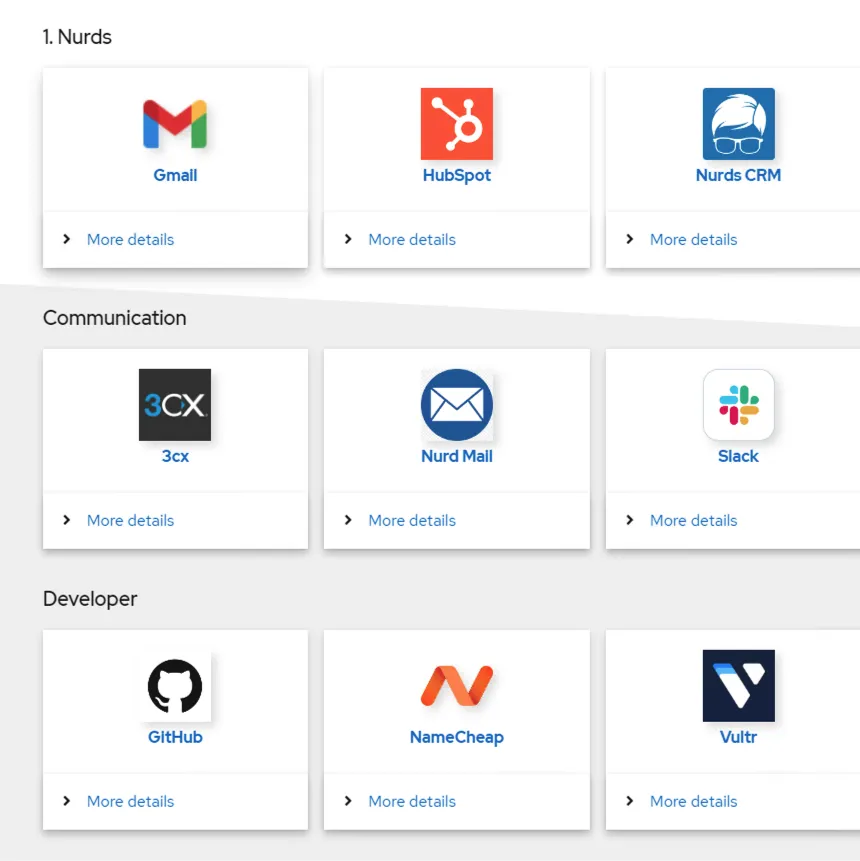Image resolution: width=860 pixels, height=861 pixels.
Task: Show More details text for NameCheap
Action: [412, 801]
